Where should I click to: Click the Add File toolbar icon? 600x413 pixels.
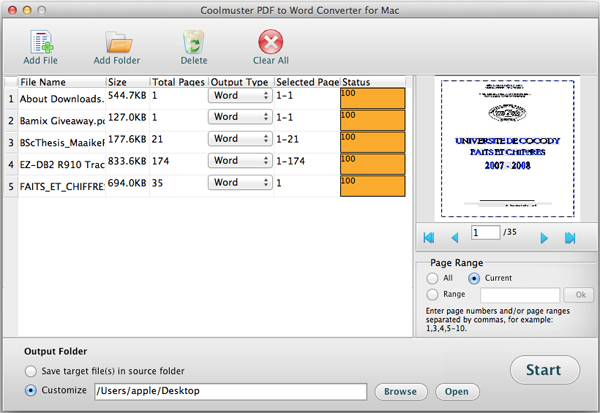pyautogui.click(x=41, y=42)
